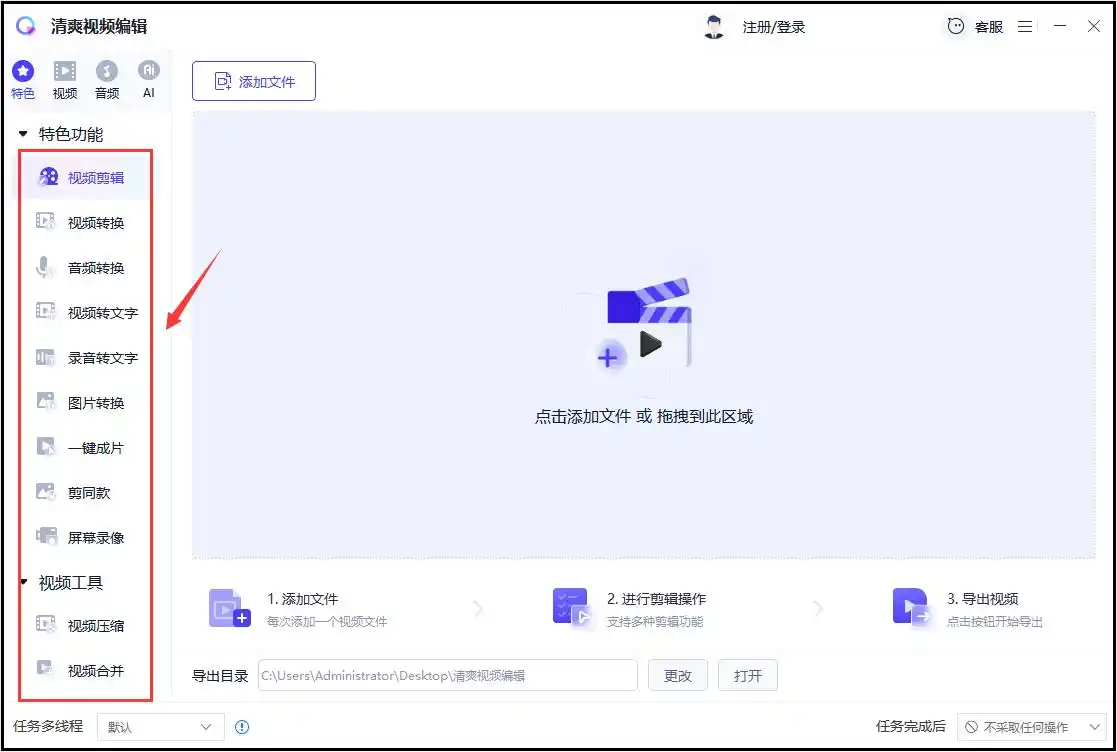
Task: Choose the 音频转换 microphone icon
Action: point(46,268)
